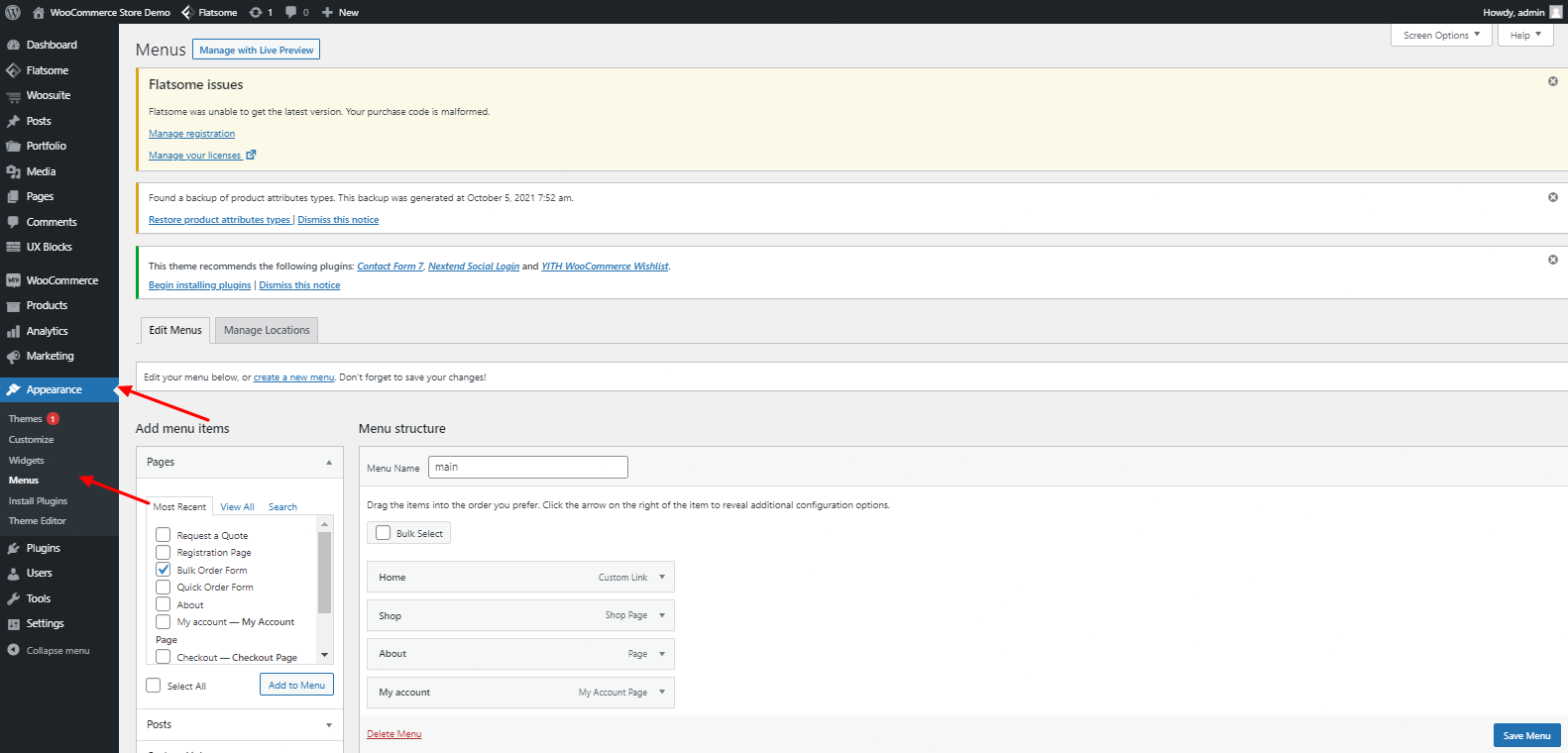Open the Woosuite sidebar icon
The height and width of the screenshot is (753, 1568).
[x=13, y=96]
